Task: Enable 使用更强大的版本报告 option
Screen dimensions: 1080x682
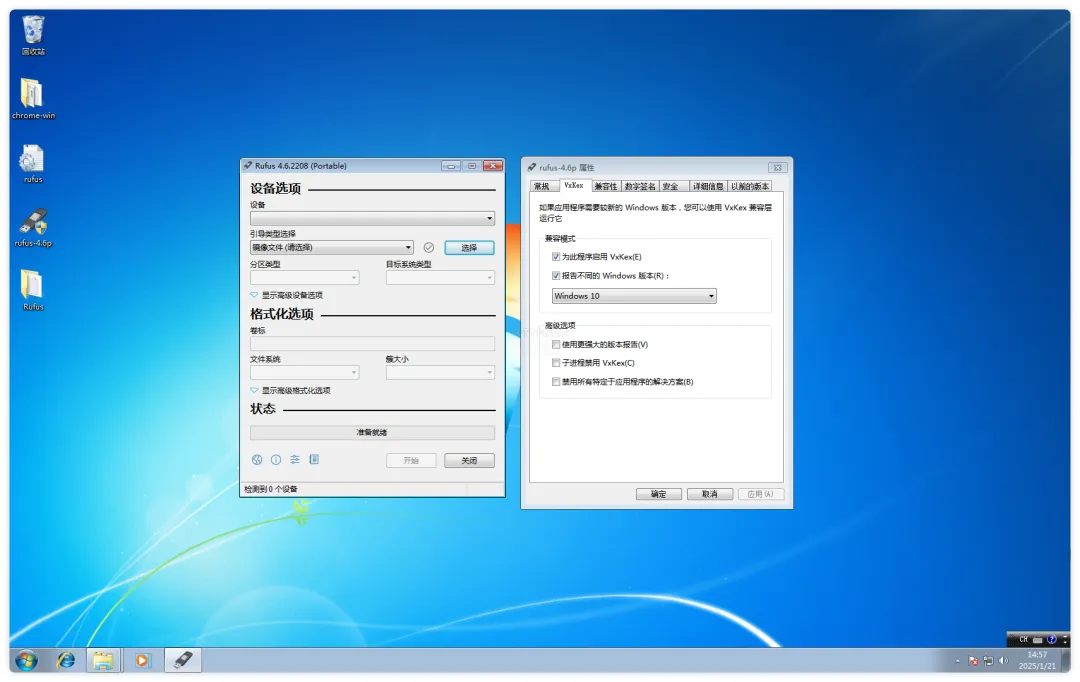Action: coord(555,344)
